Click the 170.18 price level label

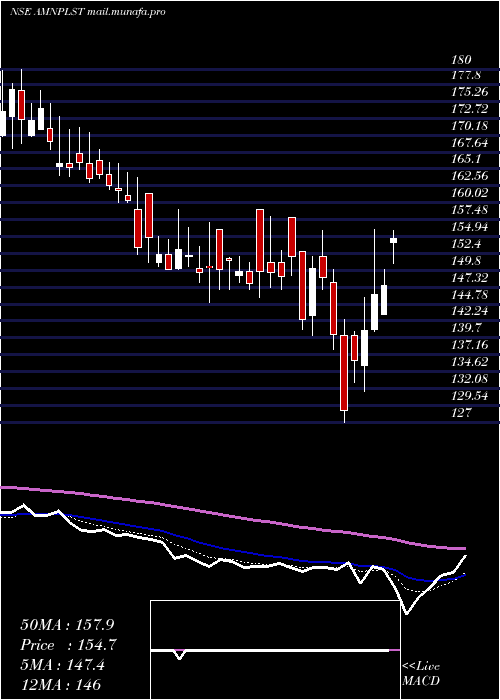470,126
